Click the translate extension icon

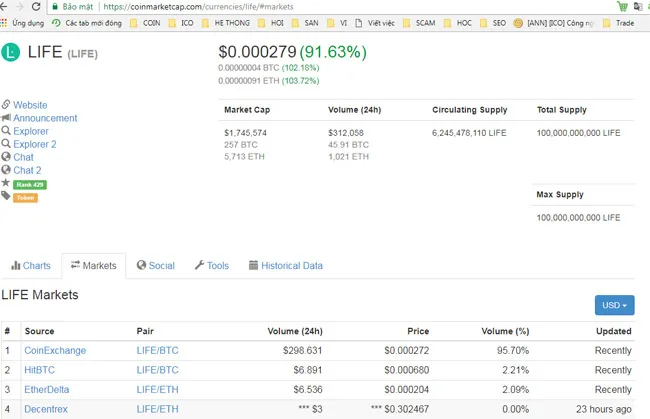click(x=638, y=7)
